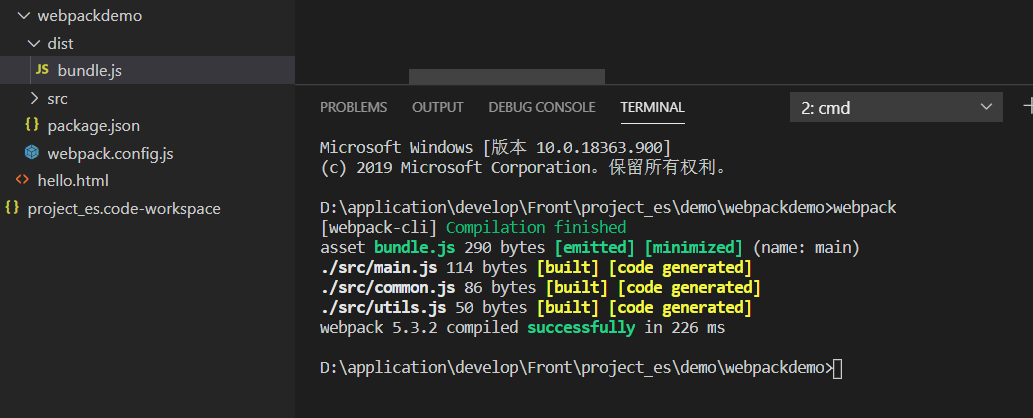
Task: Click './src/utils.js' in terminal output
Action: [383, 307]
